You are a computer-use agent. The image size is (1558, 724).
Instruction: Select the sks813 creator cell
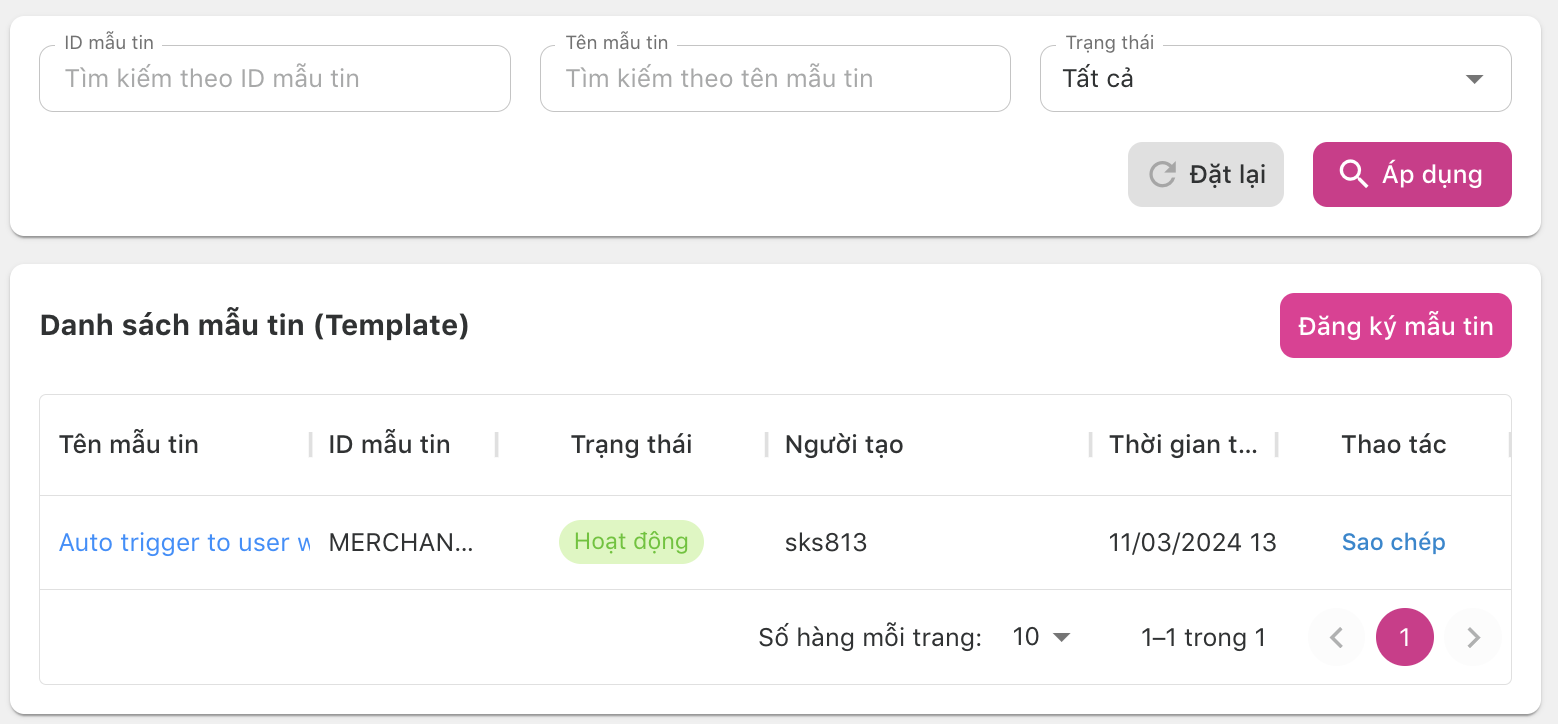click(x=826, y=543)
